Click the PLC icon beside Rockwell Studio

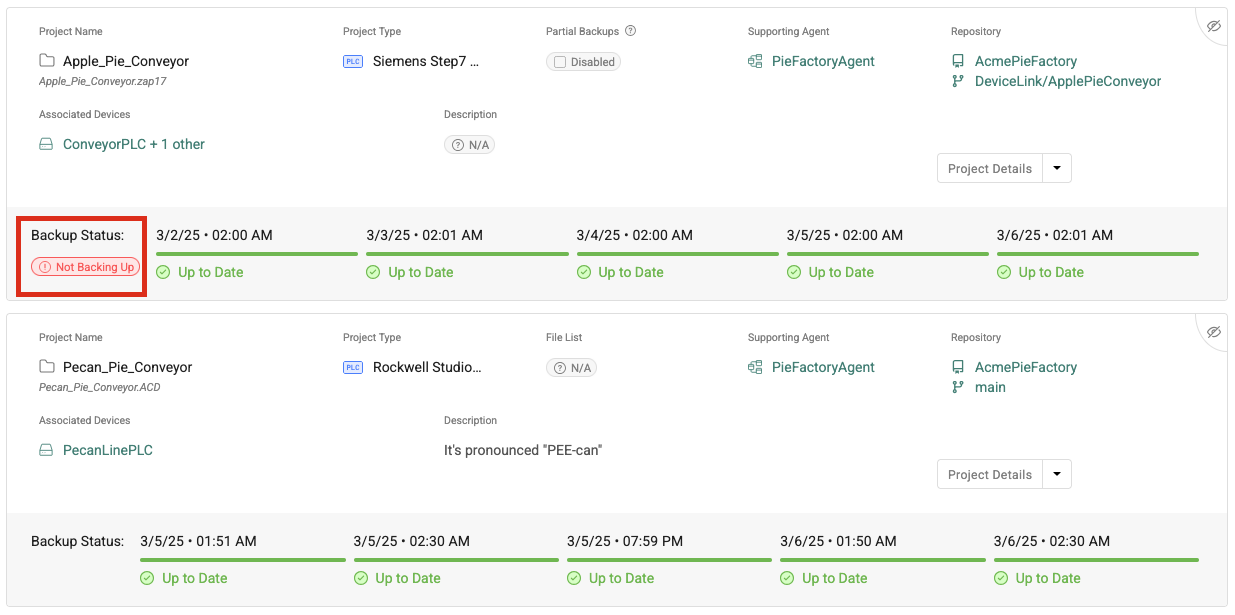(x=353, y=367)
